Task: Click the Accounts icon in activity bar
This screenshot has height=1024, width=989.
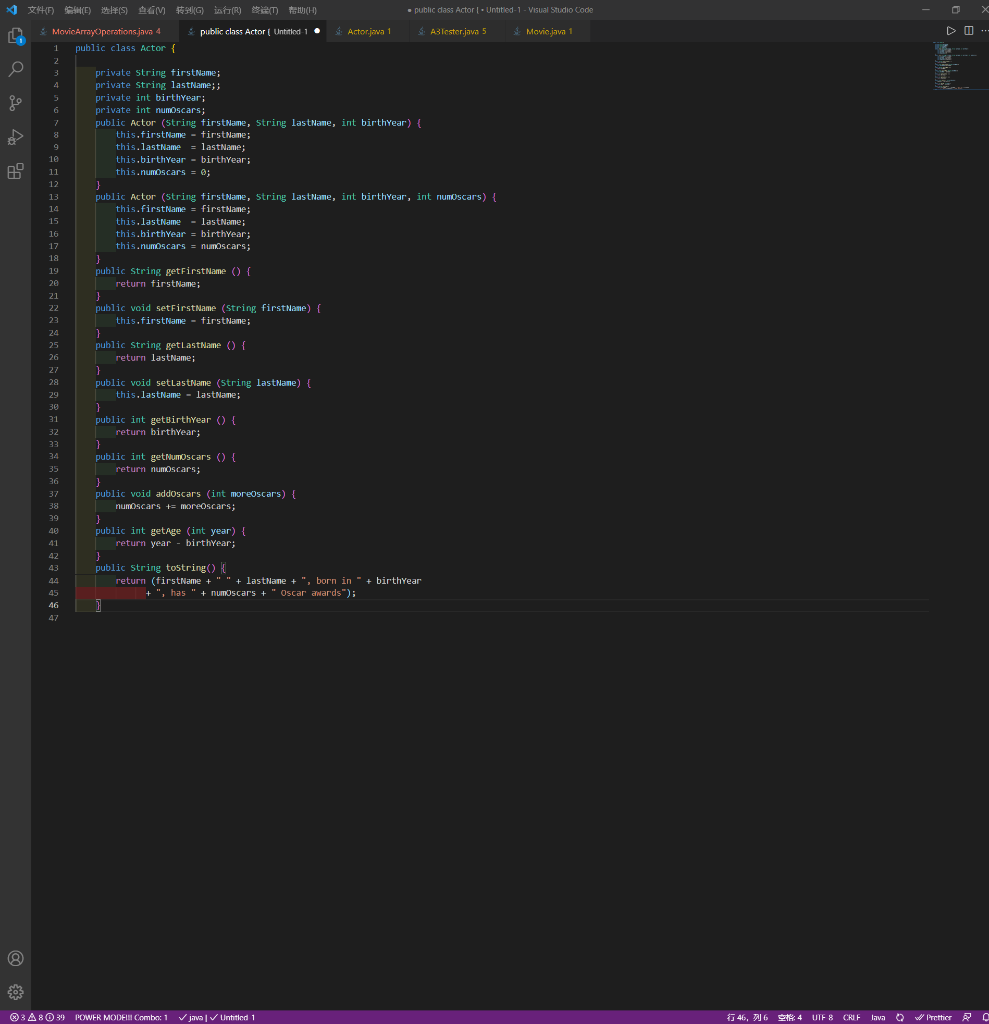Action: click(15, 958)
